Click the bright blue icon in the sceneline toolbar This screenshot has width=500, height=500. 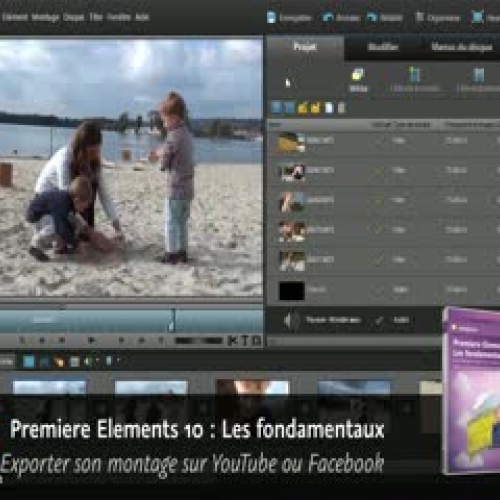[x=29, y=361]
